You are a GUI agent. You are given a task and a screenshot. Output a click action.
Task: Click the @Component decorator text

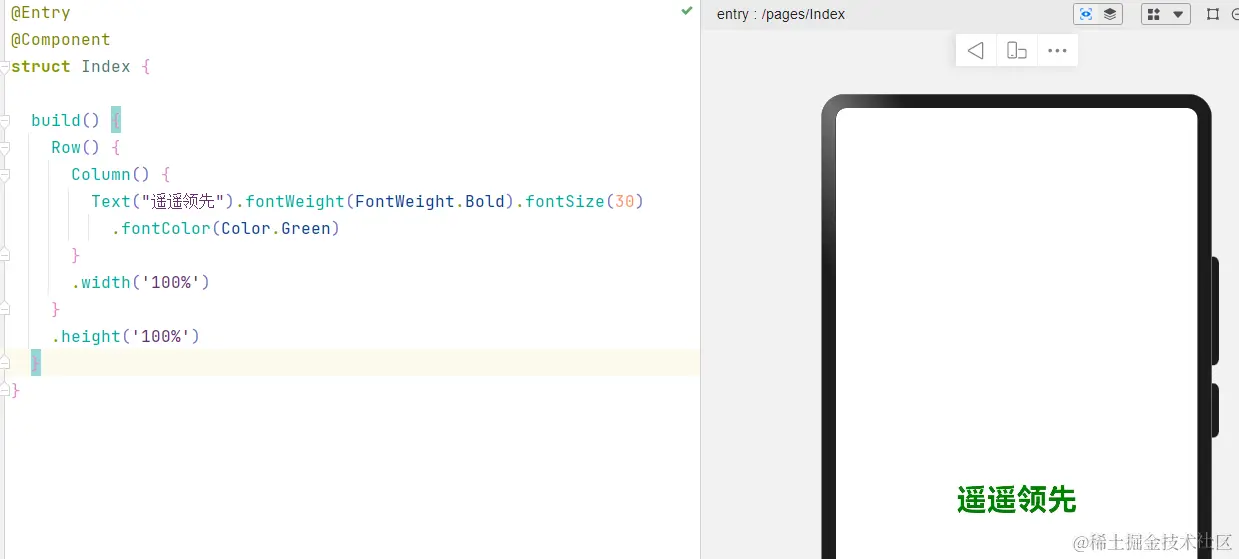click(x=61, y=40)
